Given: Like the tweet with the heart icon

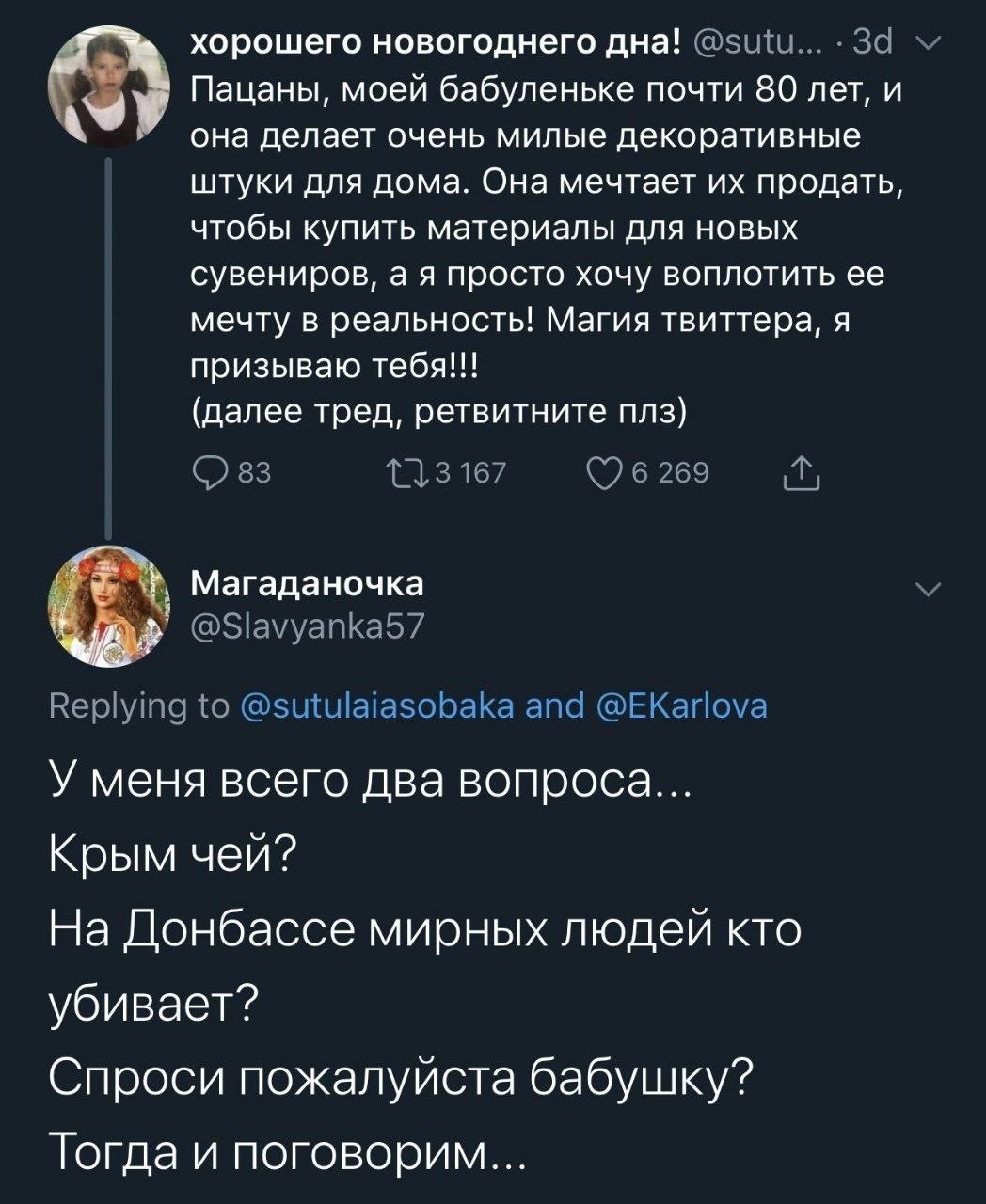Looking at the screenshot, I should tap(603, 472).
